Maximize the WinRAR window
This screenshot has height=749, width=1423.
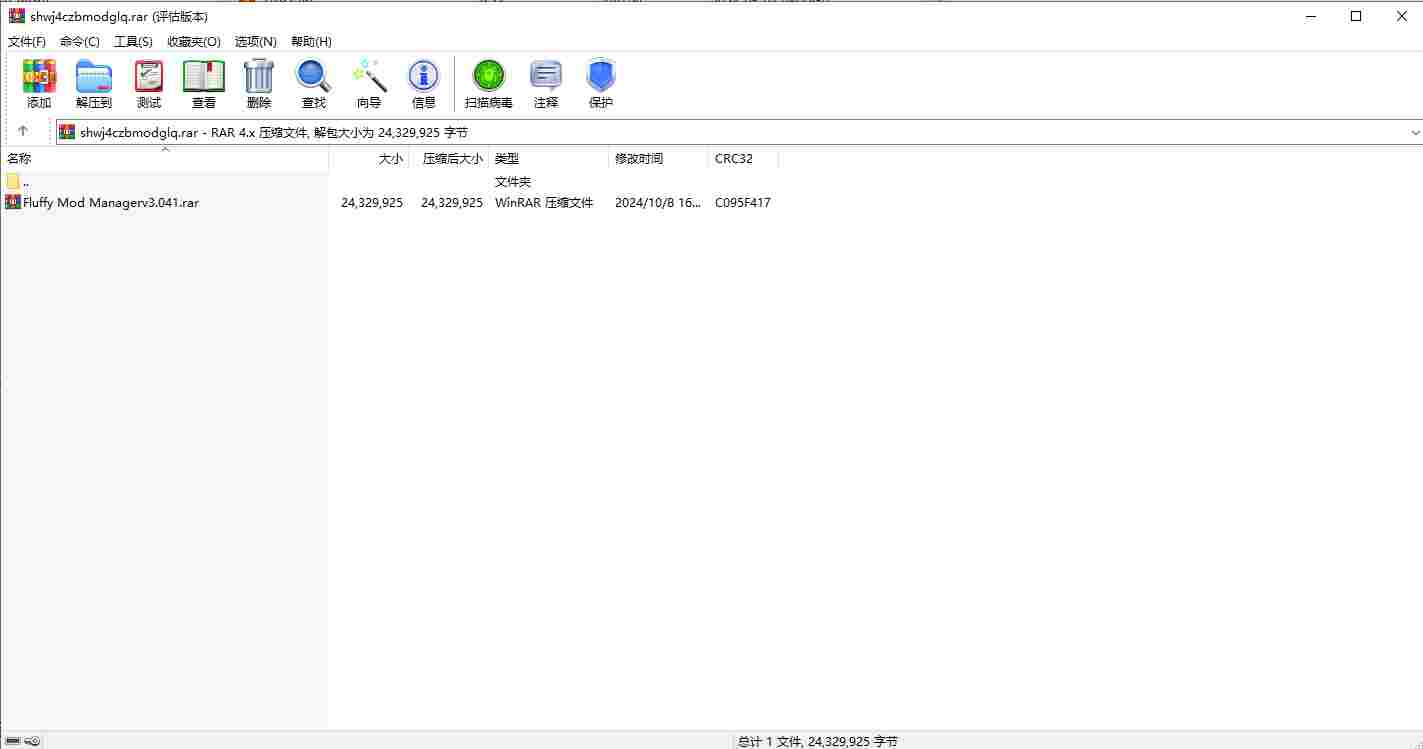click(1356, 16)
